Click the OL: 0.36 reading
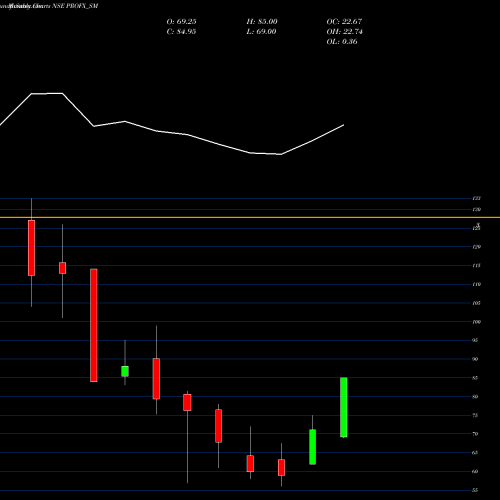500x500 pixels. coord(342,41)
